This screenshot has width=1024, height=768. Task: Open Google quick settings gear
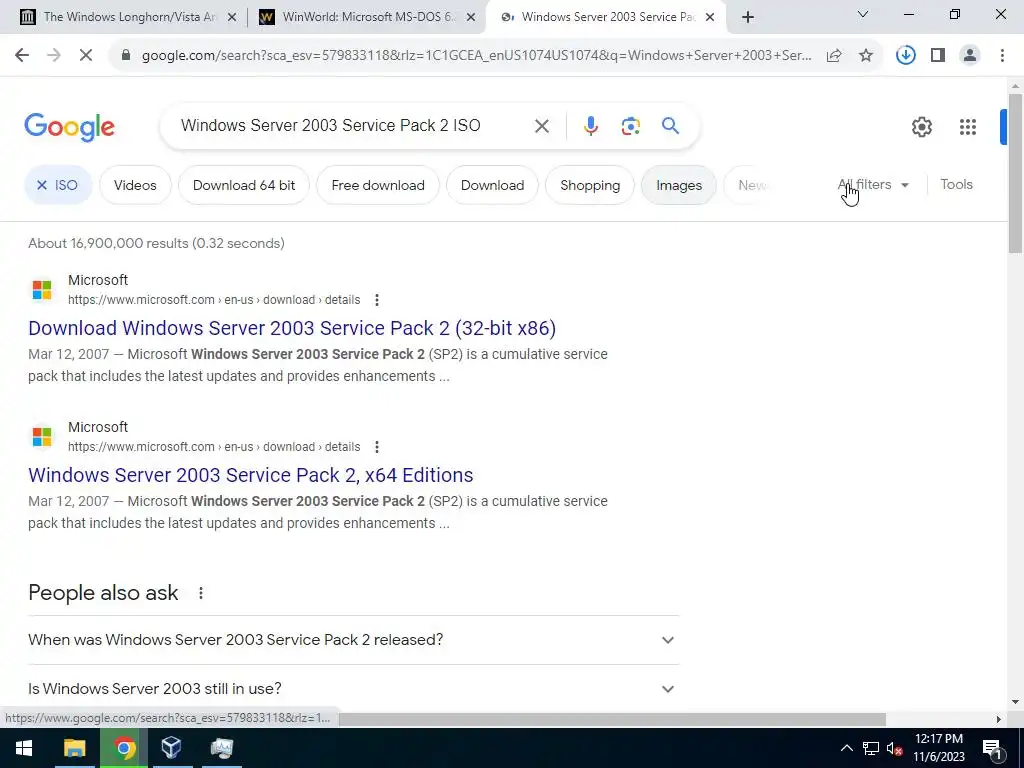(921, 127)
